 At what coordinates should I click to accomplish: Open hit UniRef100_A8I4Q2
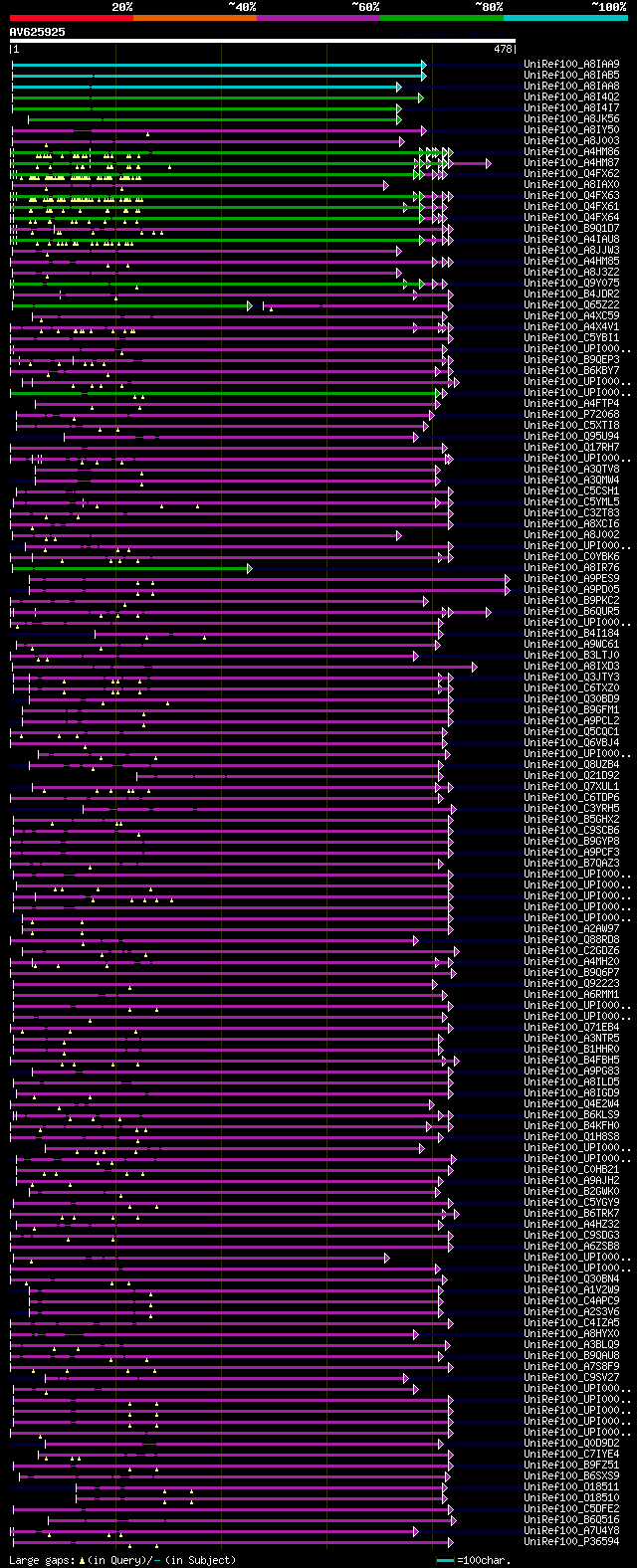coord(571,97)
